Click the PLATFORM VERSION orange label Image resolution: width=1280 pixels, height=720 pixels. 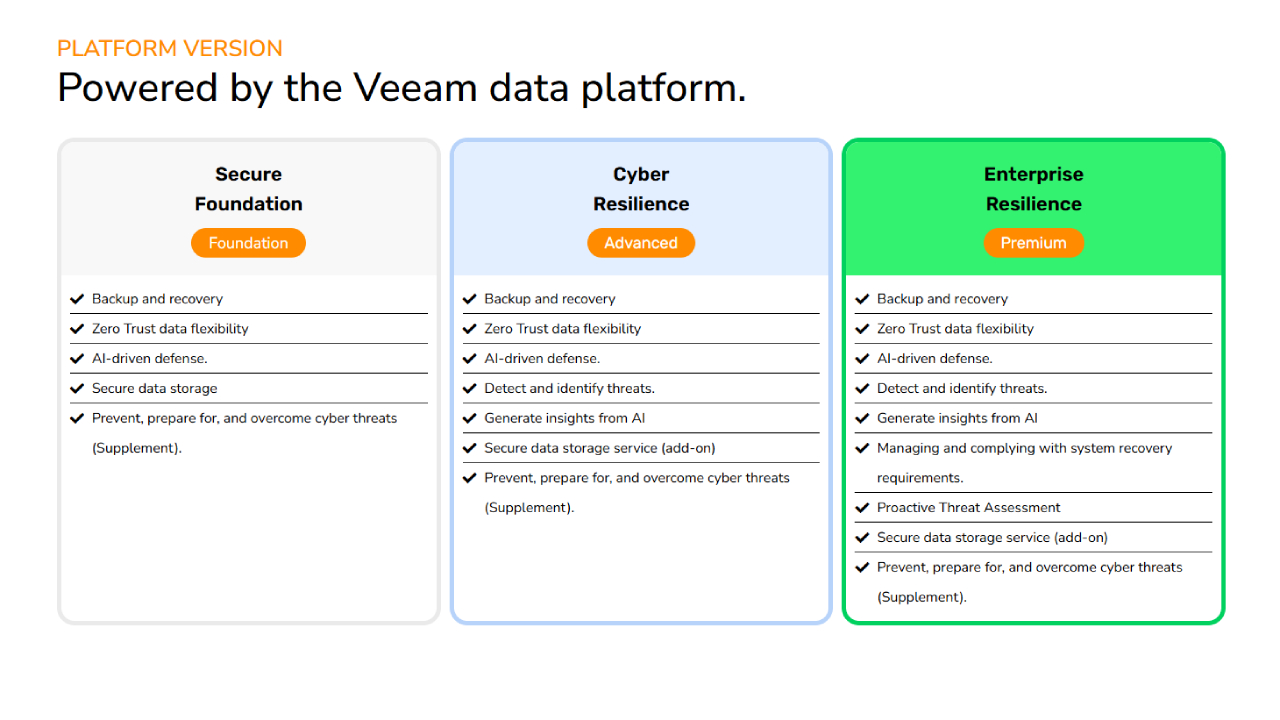tap(170, 48)
